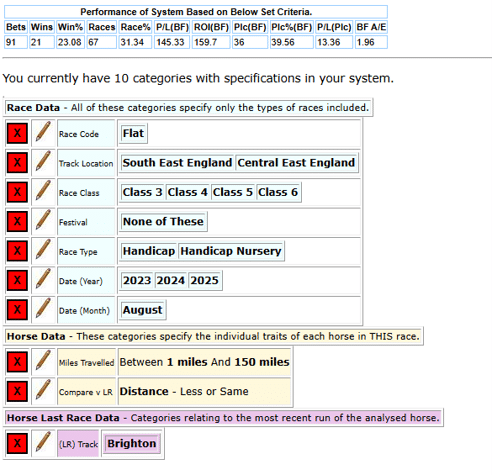492x475 pixels.
Task: Delete the Miles Travelled category red X
Action: [17, 362]
